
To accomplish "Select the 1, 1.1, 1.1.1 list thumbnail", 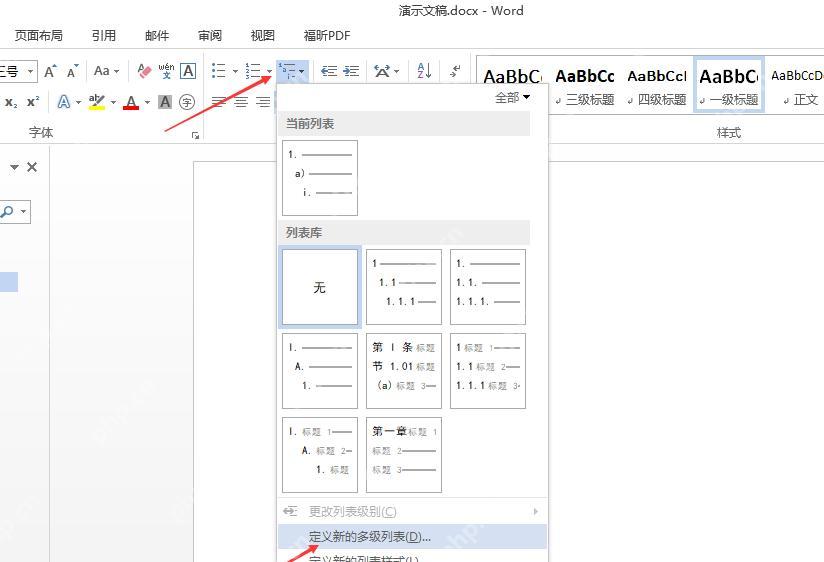I will (x=404, y=287).
